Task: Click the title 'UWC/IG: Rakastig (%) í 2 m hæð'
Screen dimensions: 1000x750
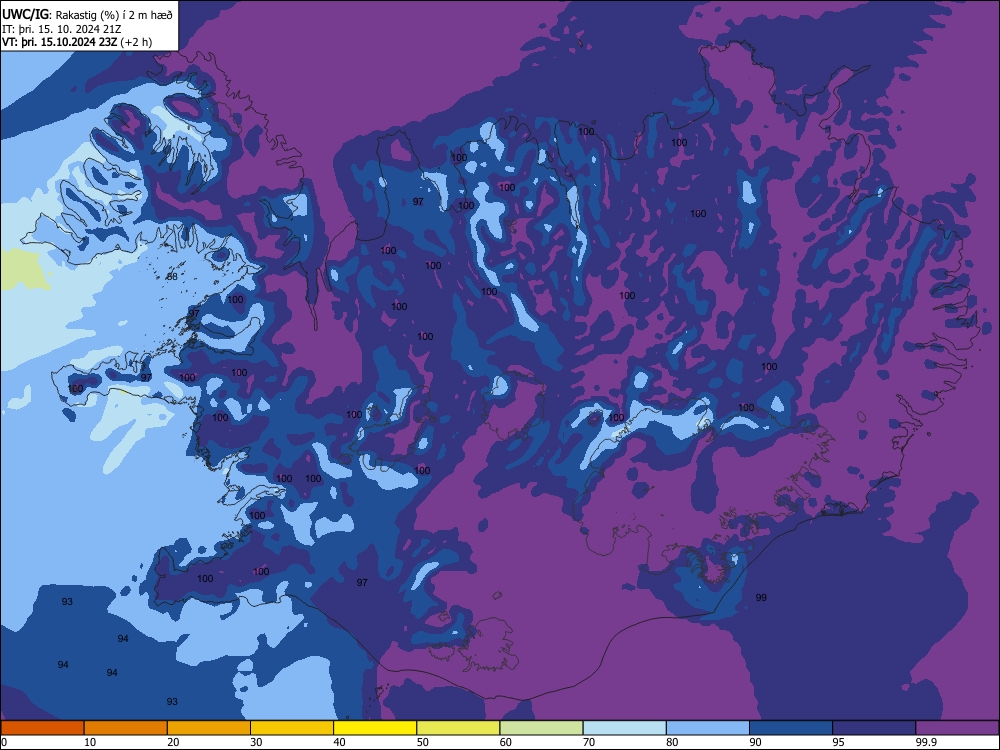Action: [x=87, y=15]
